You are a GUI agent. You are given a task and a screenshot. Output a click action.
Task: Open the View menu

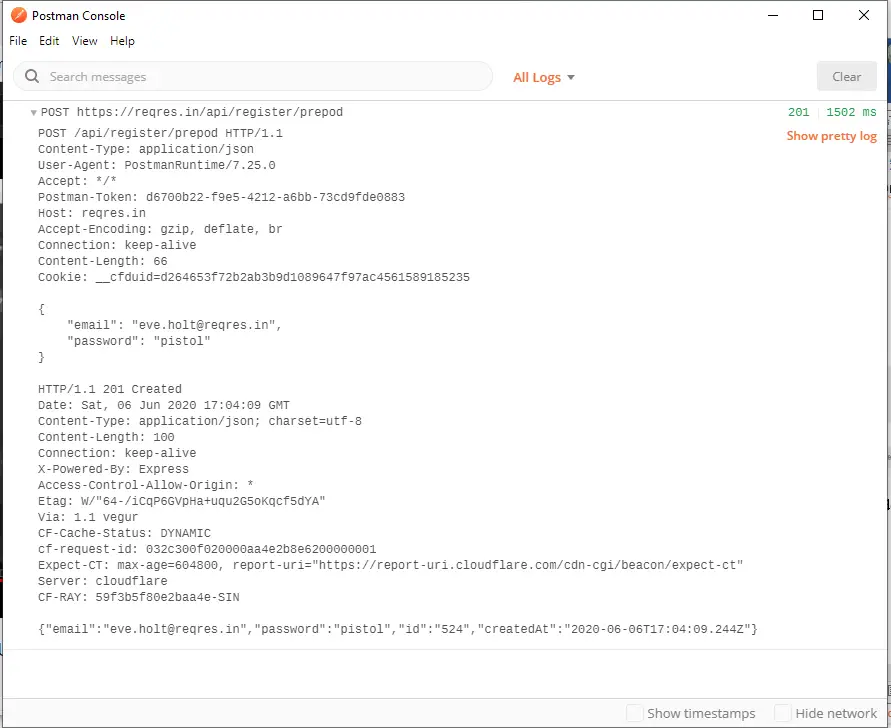[x=85, y=41]
